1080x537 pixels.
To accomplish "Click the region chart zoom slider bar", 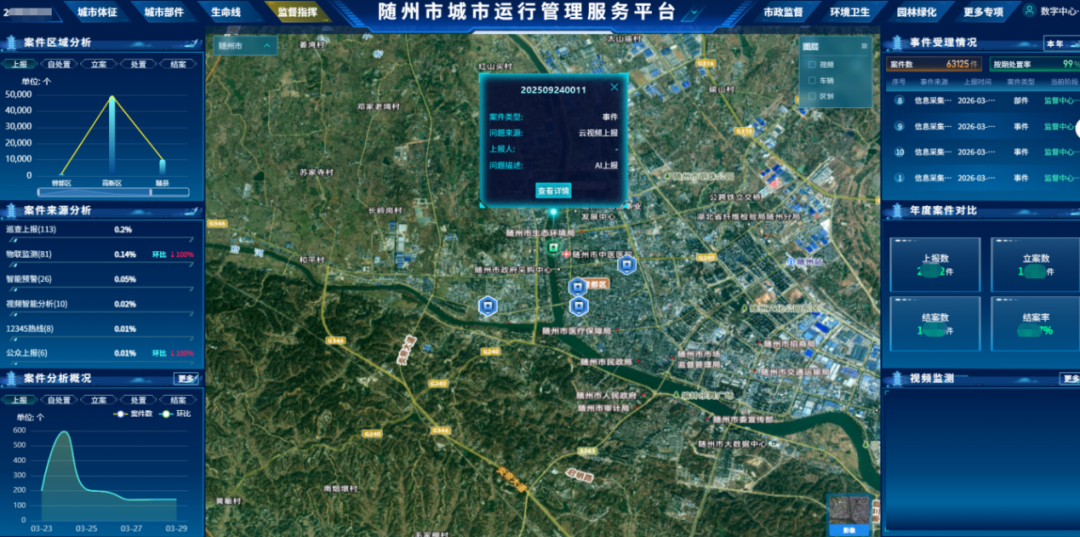I will click(x=115, y=192).
